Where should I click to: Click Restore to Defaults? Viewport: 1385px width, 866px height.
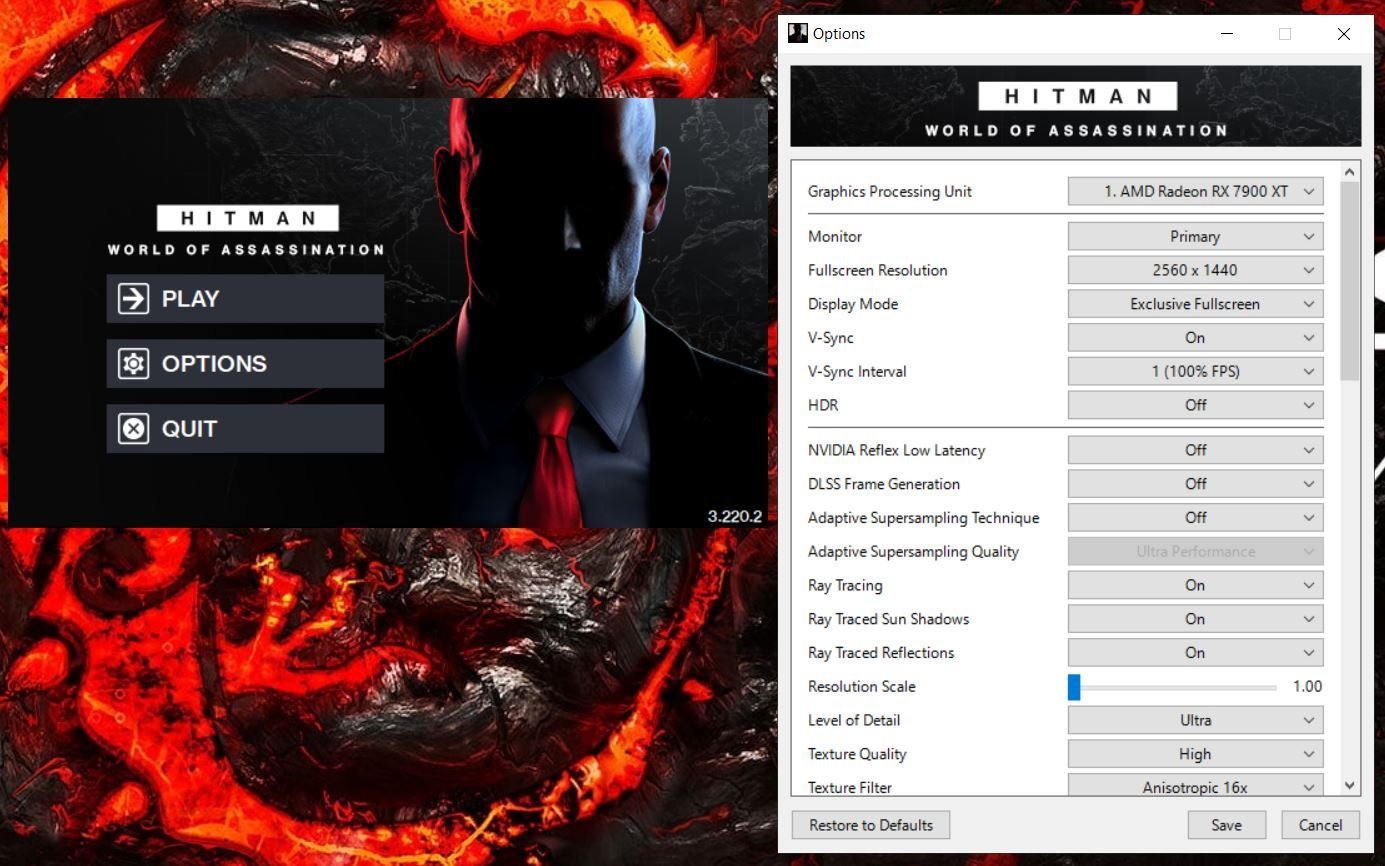[x=871, y=825]
